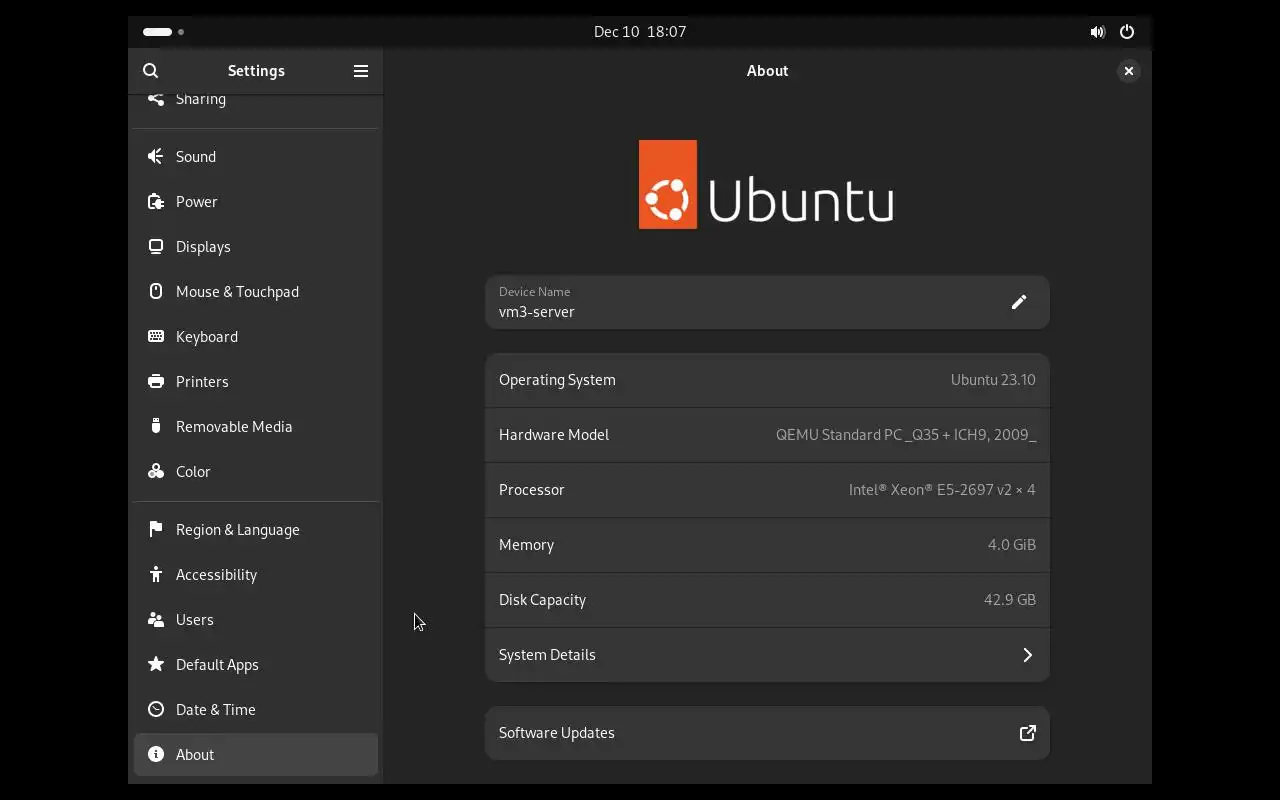Click the Displays monitor icon
The width and height of the screenshot is (1280, 800).
[155, 246]
